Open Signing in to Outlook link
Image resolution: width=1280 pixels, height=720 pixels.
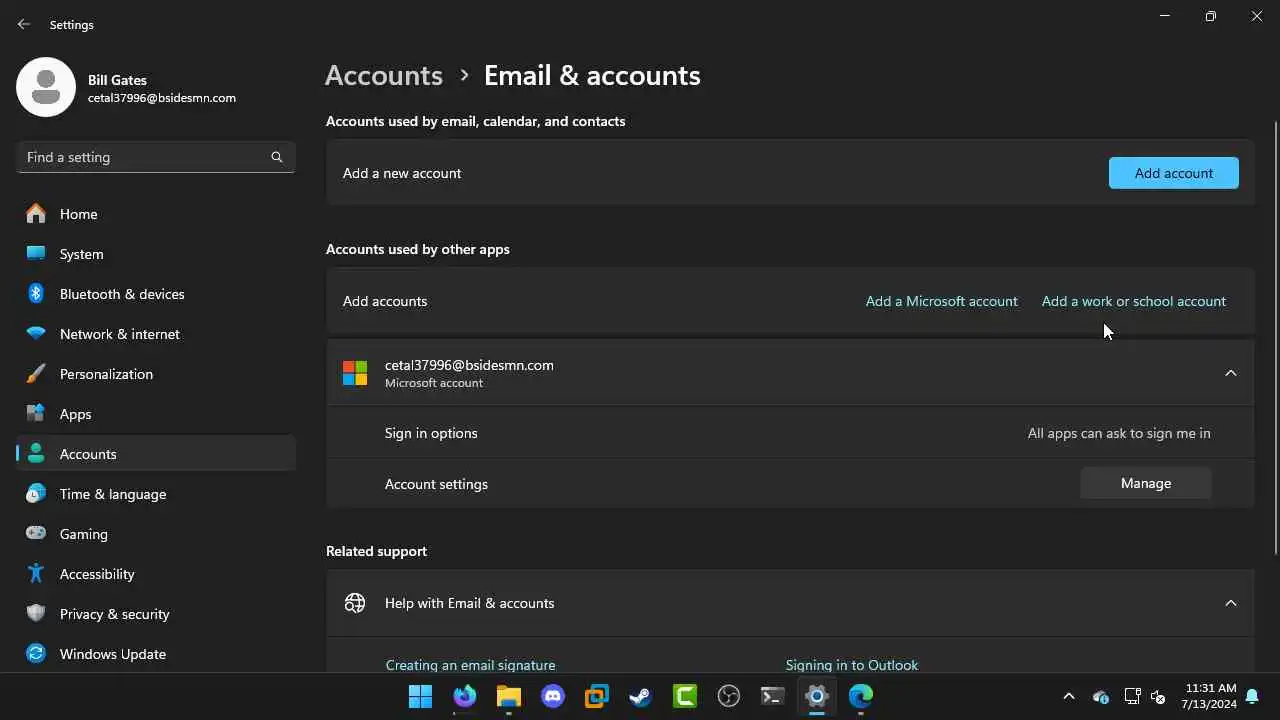click(852, 665)
